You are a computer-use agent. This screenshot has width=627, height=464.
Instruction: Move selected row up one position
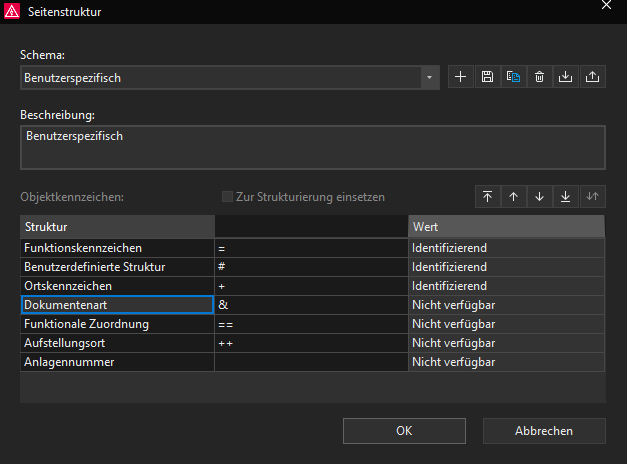click(513, 197)
